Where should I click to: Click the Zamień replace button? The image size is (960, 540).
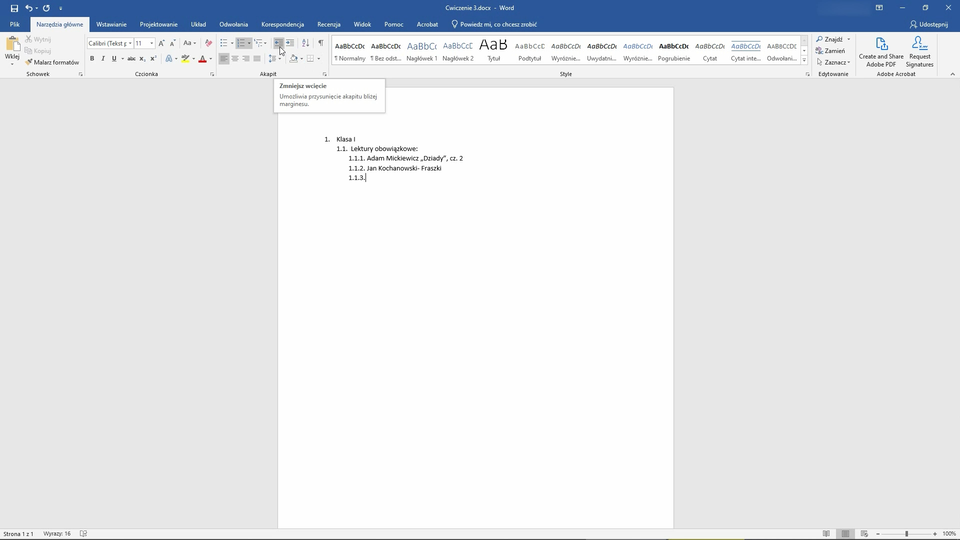pyautogui.click(x=833, y=51)
